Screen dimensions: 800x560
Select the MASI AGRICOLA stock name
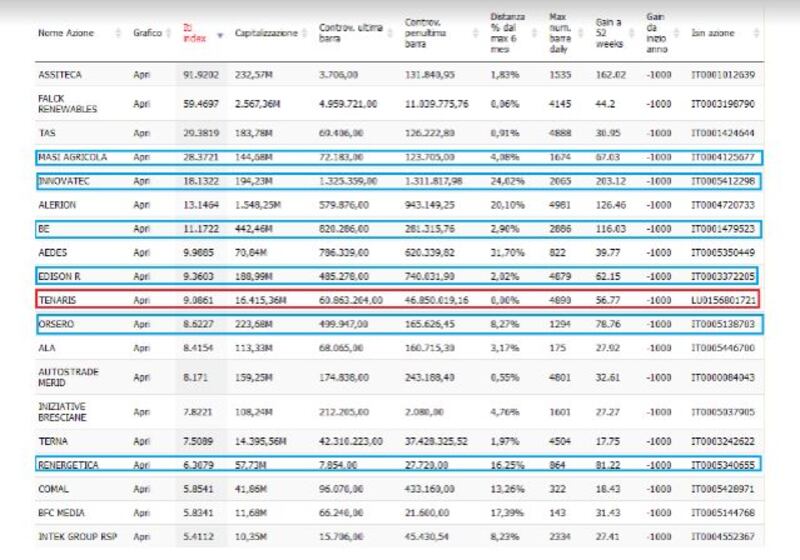click(x=72, y=157)
